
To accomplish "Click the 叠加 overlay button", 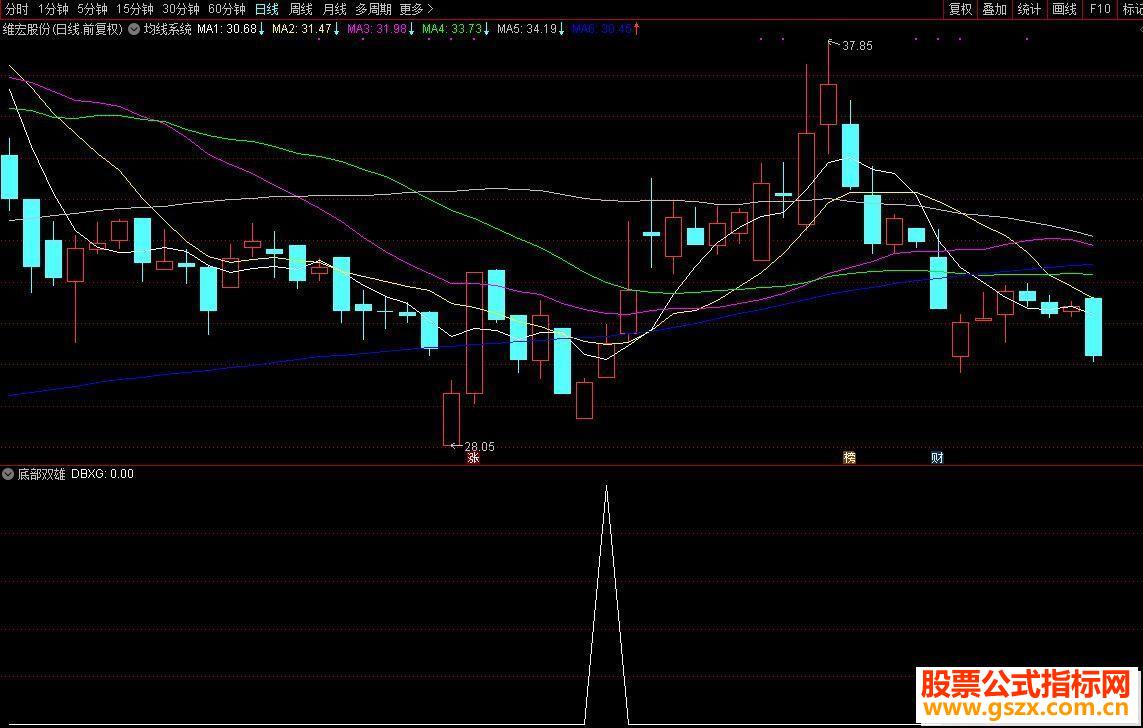I will pos(994,9).
